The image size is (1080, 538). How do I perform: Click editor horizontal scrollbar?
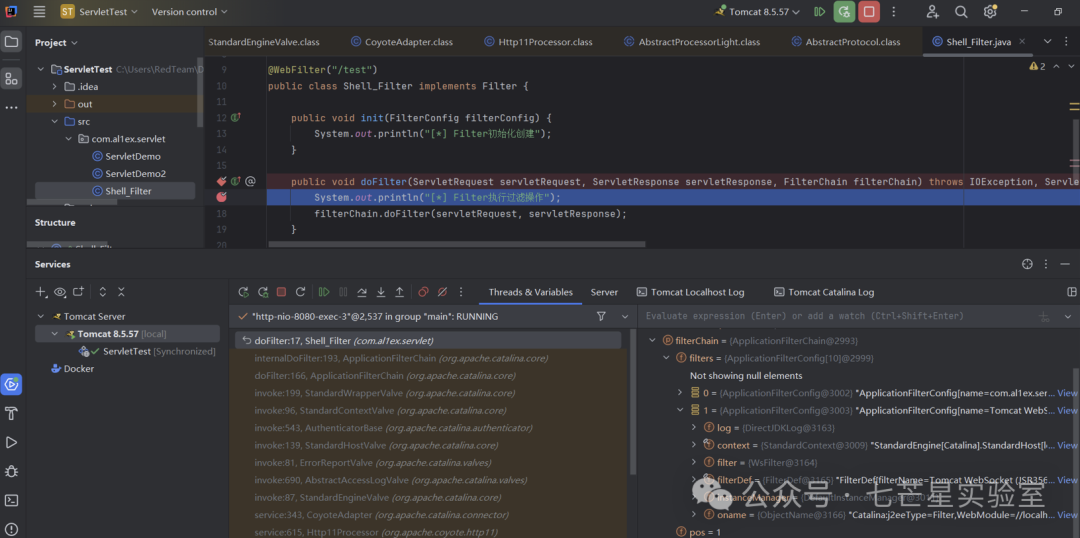[x=456, y=244]
